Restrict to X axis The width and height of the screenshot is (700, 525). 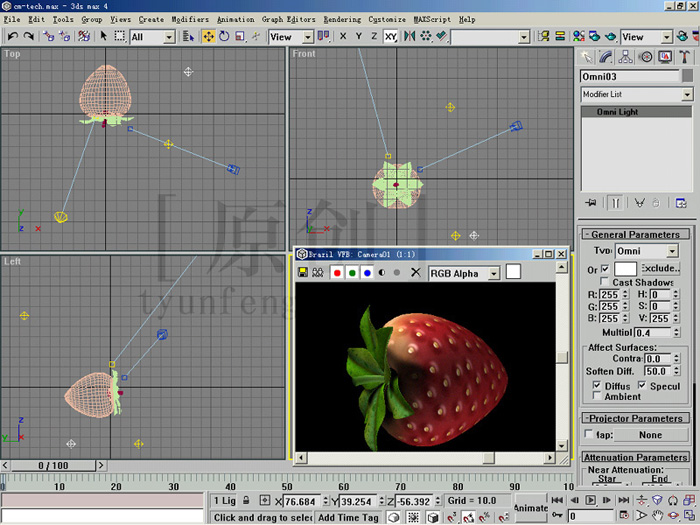pos(343,36)
